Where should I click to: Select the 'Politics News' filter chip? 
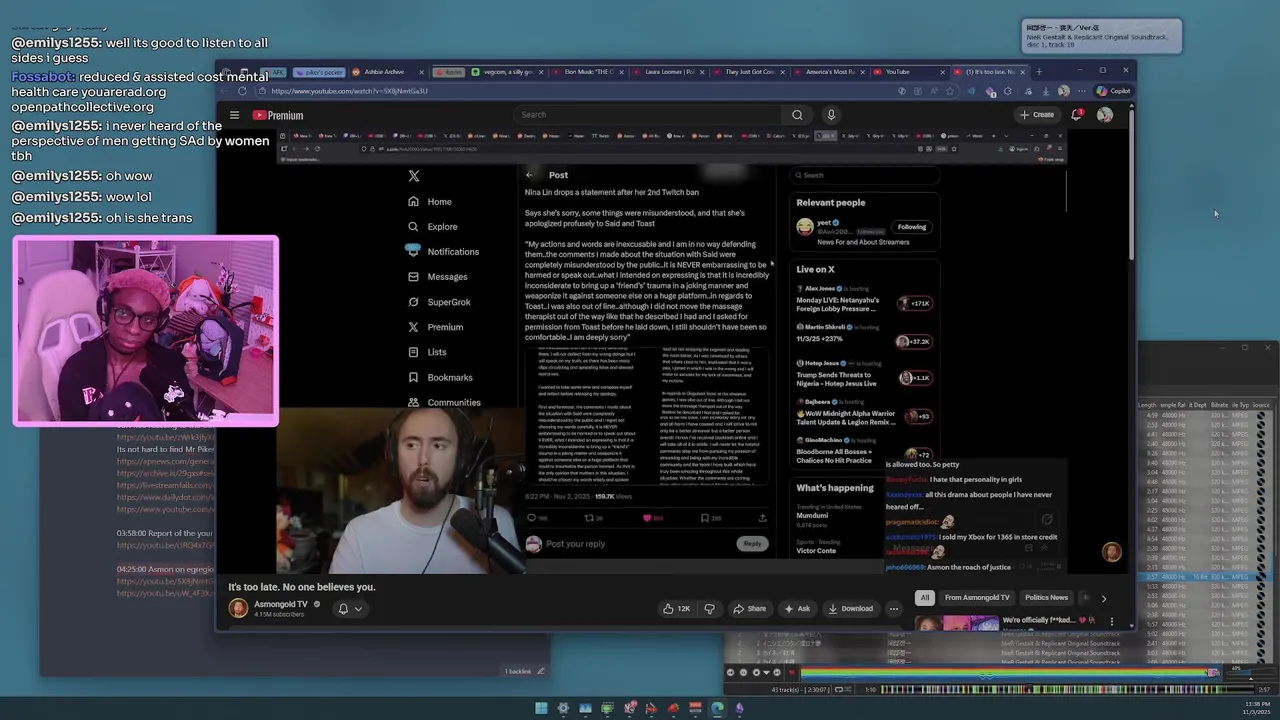pyautogui.click(x=1046, y=598)
